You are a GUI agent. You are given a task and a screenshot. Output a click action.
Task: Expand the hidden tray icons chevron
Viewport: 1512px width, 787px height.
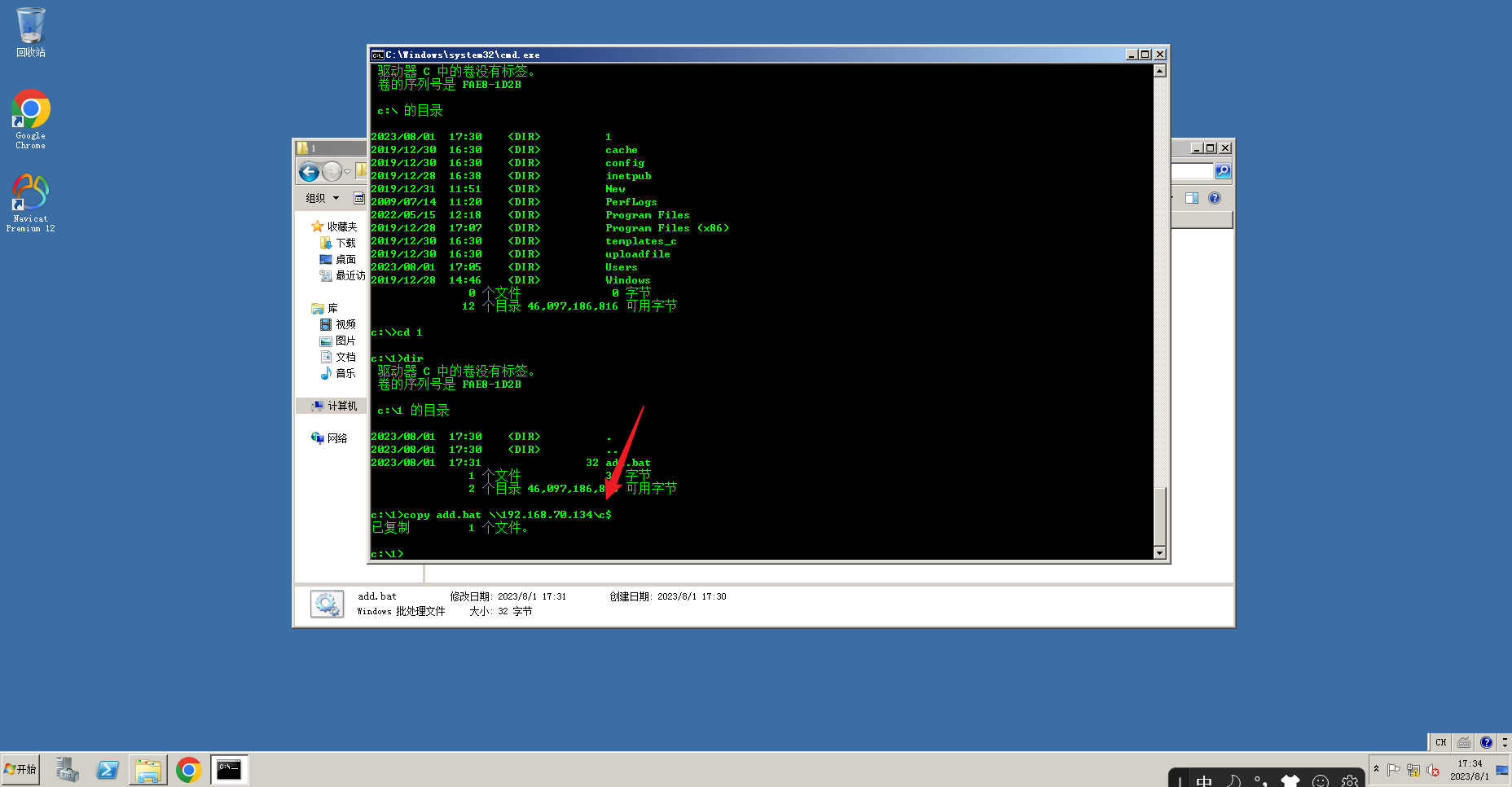coord(1376,770)
